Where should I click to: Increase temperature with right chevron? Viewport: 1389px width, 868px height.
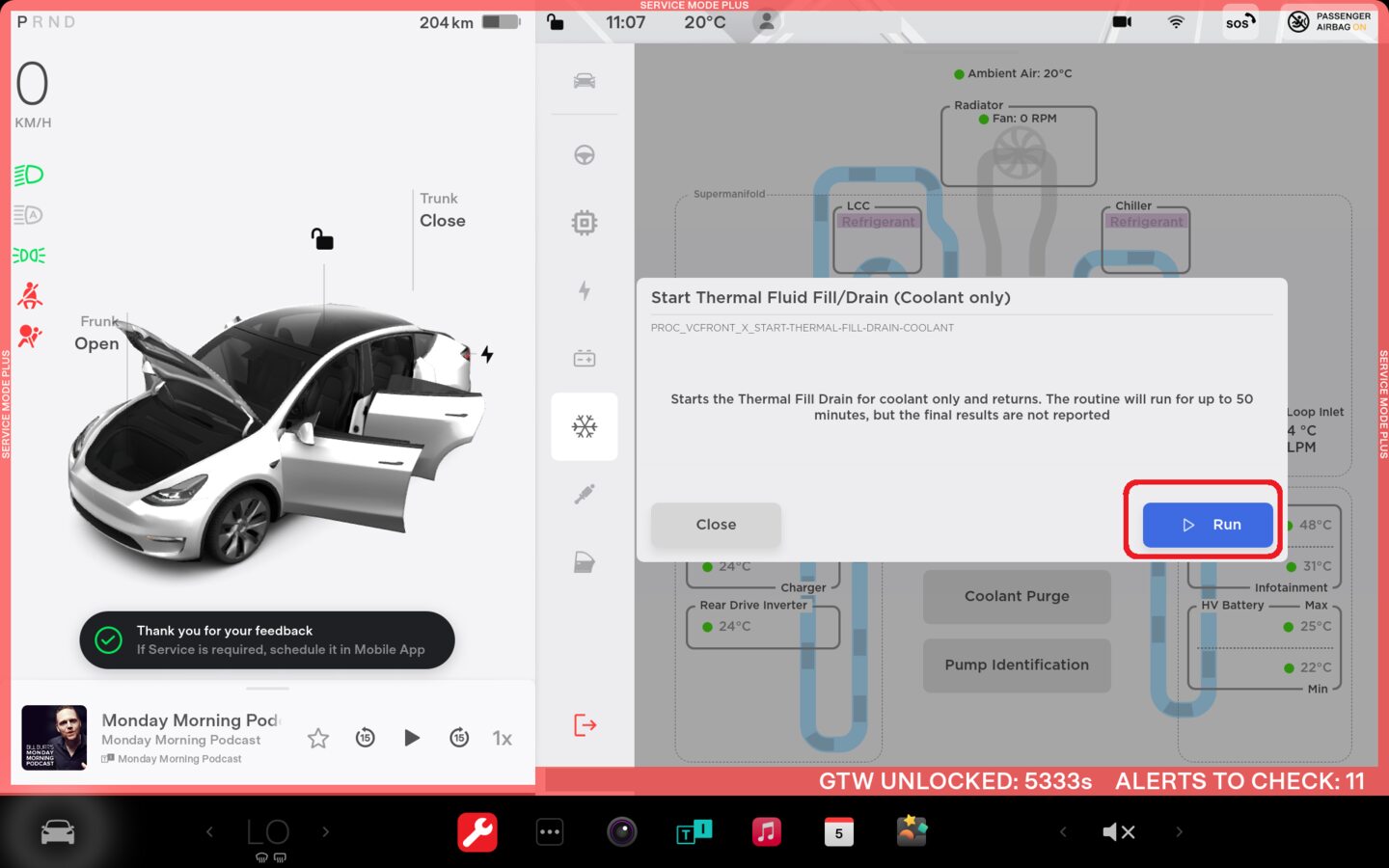click(x=326, y=831)
